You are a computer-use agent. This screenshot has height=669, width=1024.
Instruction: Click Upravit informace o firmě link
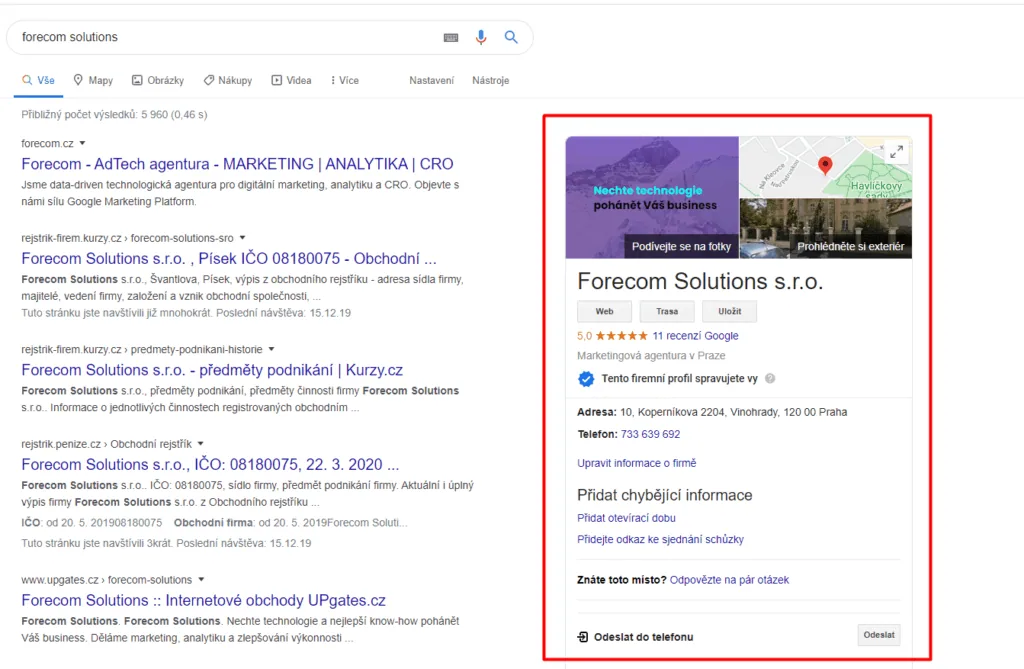pos(637,463)
